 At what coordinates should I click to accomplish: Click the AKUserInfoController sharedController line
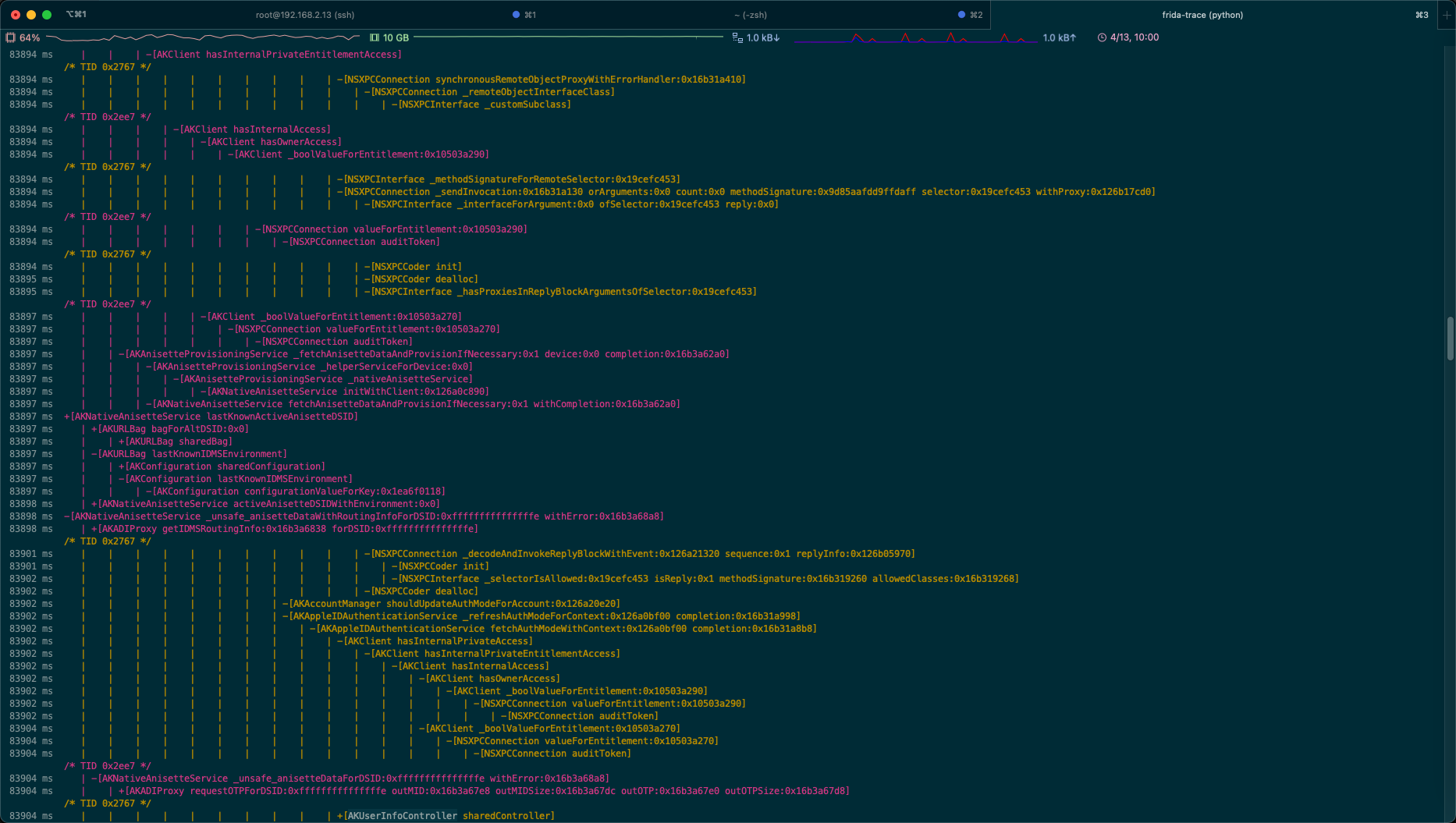pos(446,816)
